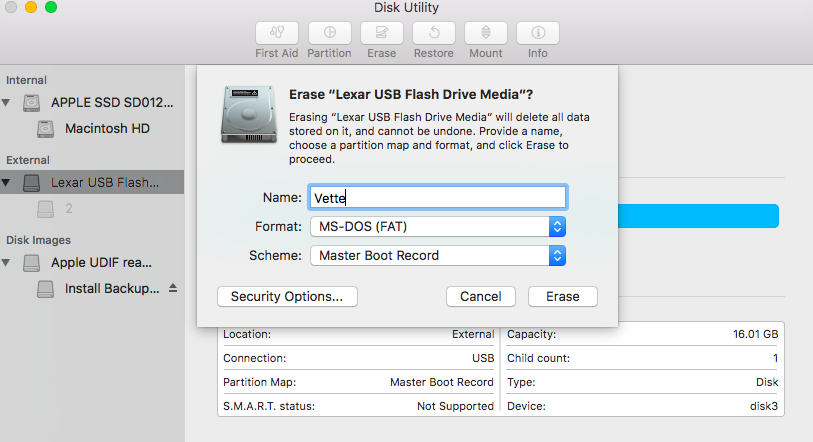Click the Lexar USB Flash drive icon
The width and height of the screenshot is (813, 442).
coord(32,183)
